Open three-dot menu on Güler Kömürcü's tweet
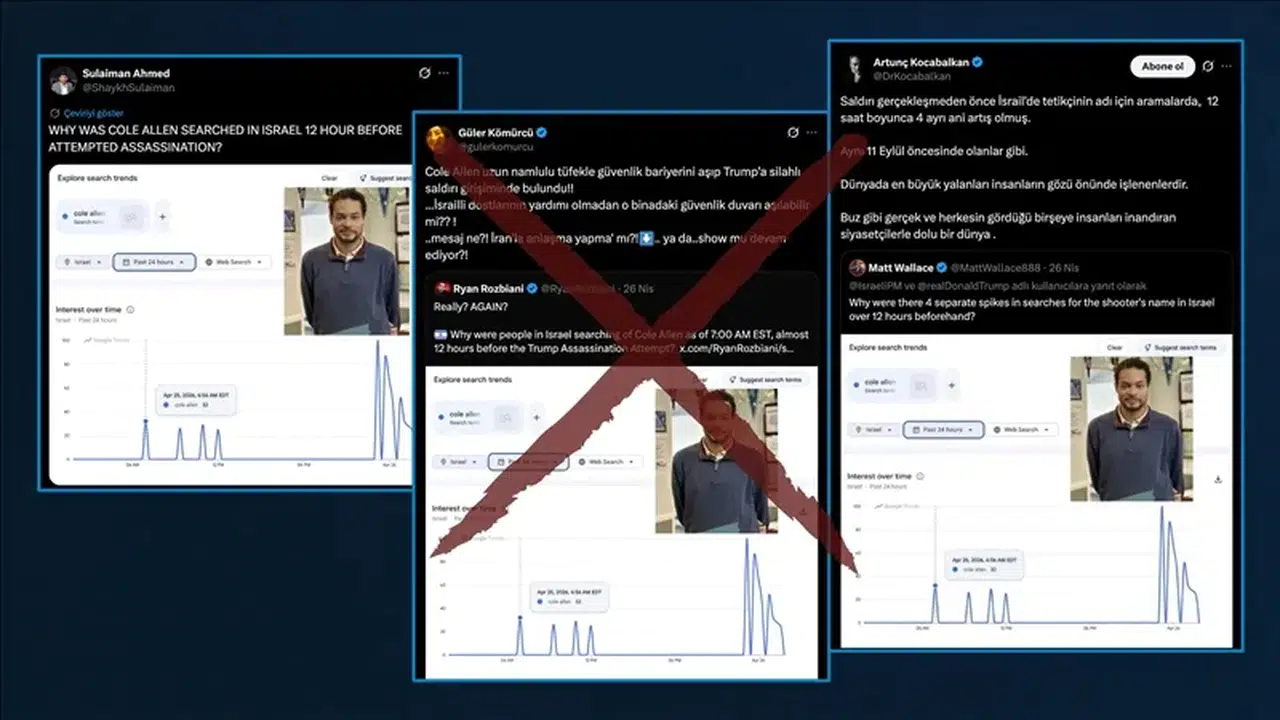The image size is (1280, 720). point(811,132)
